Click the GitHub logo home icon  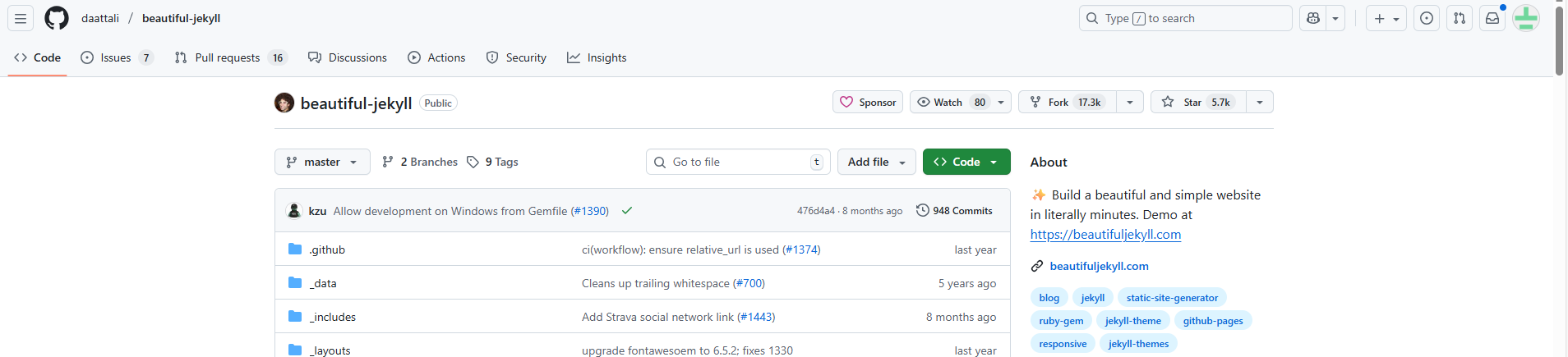click(x=57, y=18)
